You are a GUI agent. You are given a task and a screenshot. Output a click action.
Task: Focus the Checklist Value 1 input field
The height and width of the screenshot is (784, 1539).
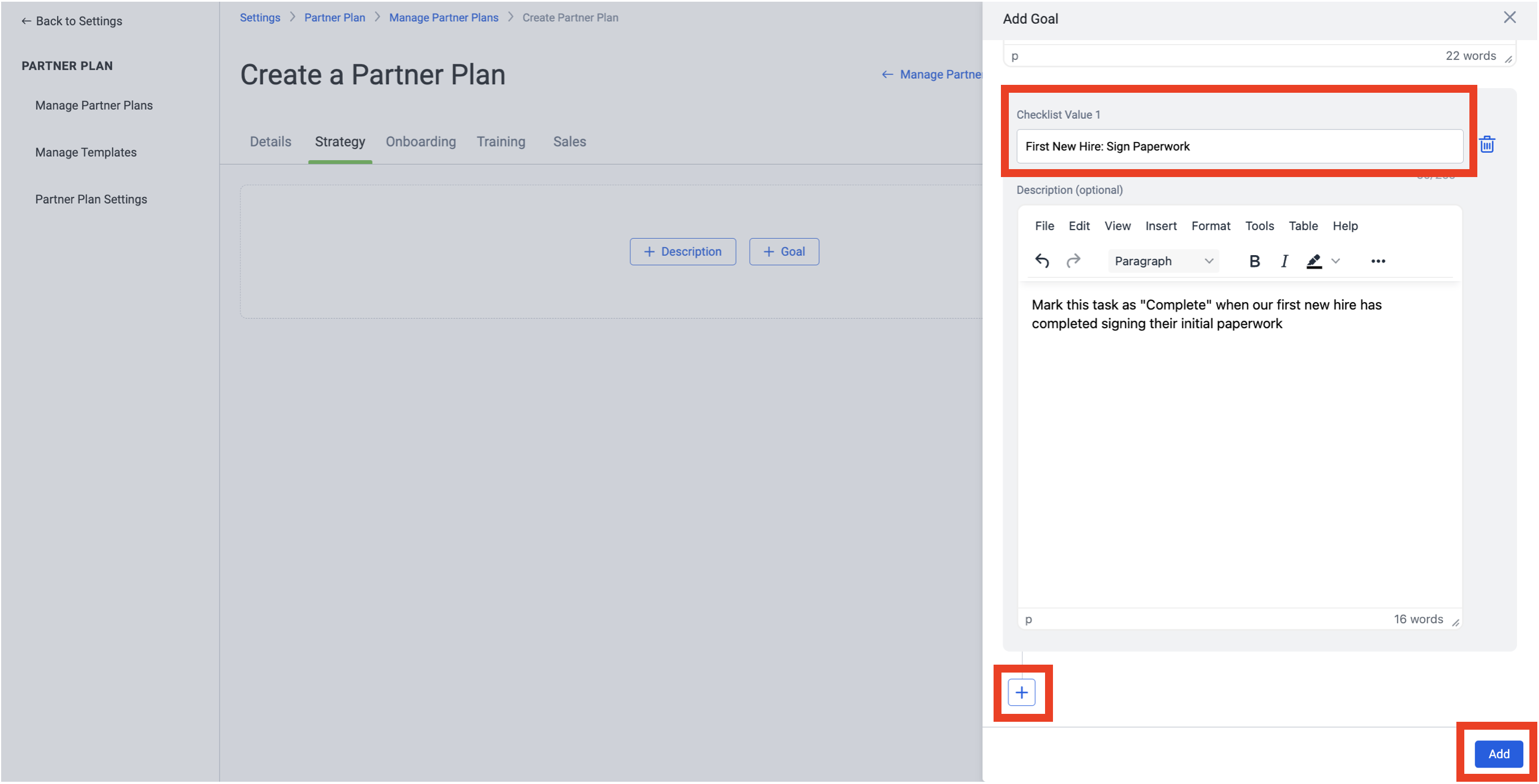(1239, 147)
